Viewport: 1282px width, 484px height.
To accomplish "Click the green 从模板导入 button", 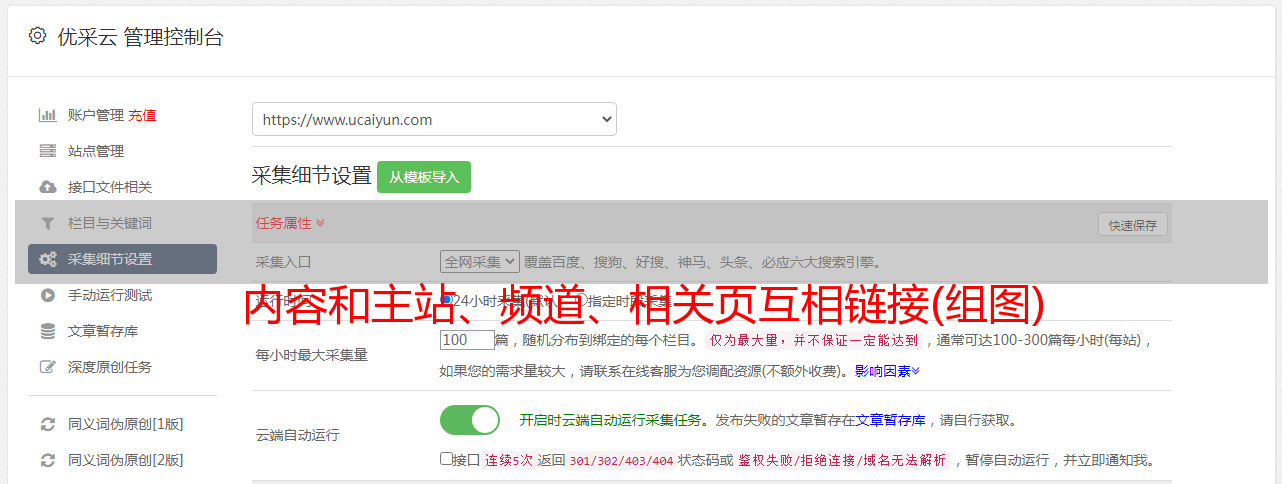I will (424, 177).
